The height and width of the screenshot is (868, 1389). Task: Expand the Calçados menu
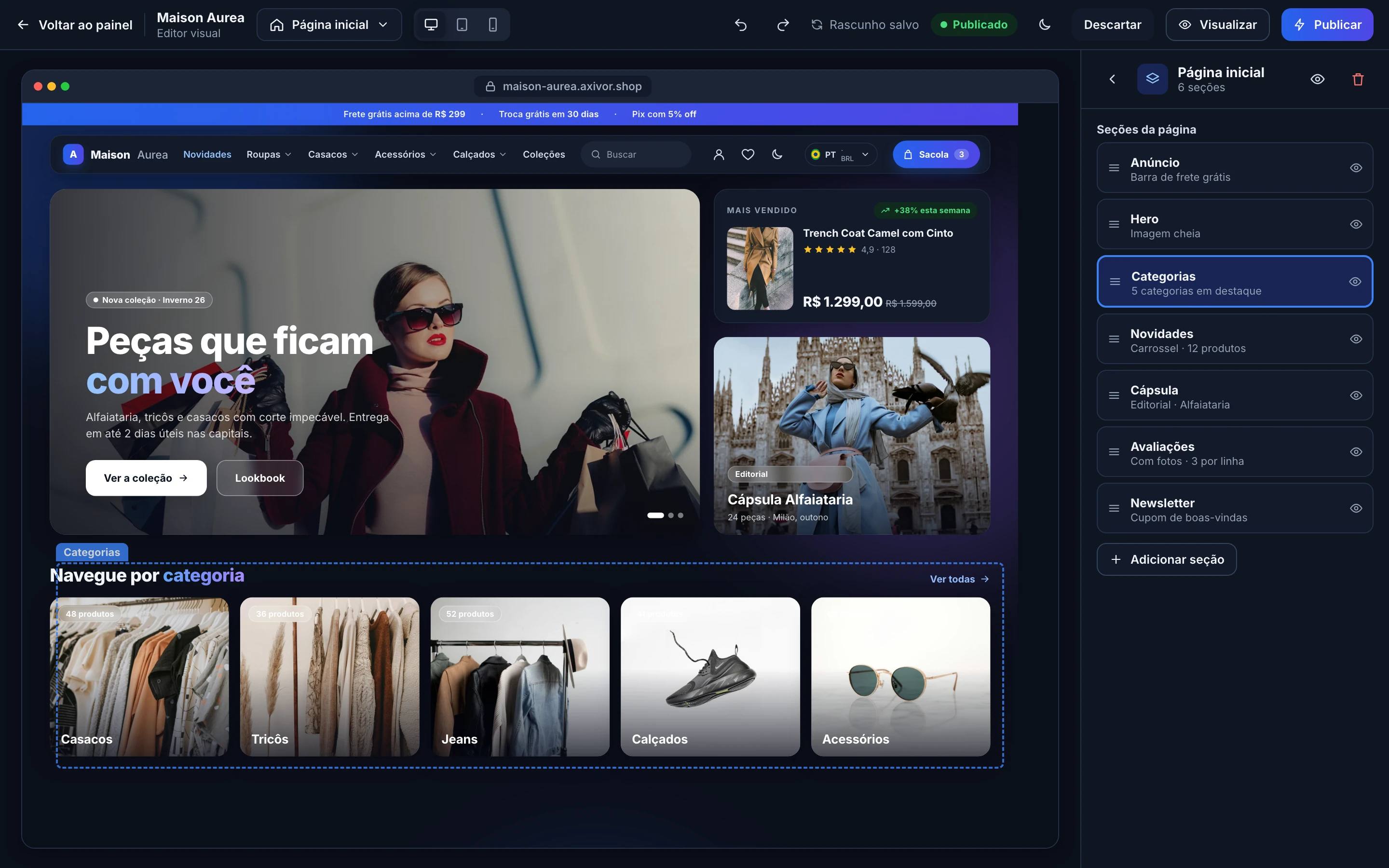[x=479, y=154]
